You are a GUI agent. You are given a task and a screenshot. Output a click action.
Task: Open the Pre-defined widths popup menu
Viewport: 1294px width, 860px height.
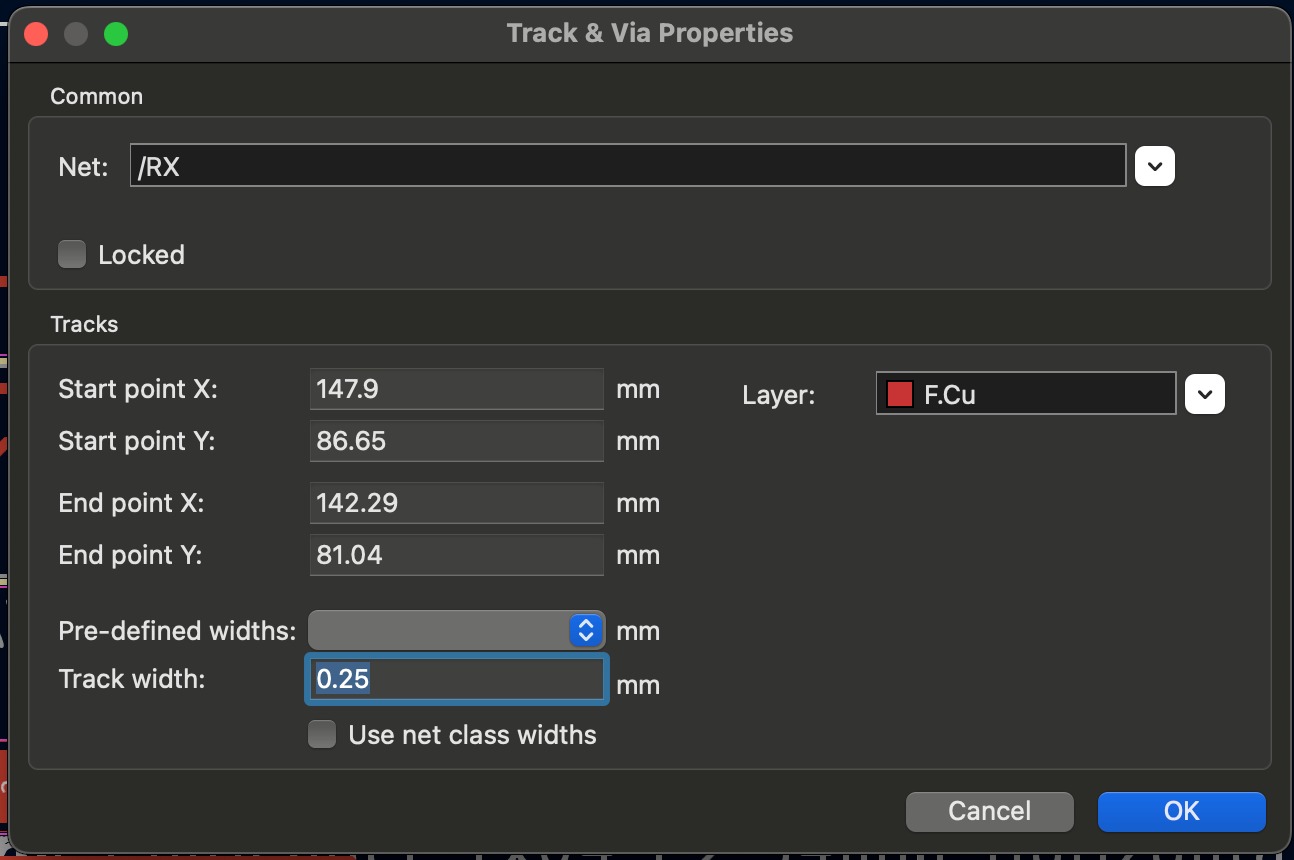tap(440, 630)
